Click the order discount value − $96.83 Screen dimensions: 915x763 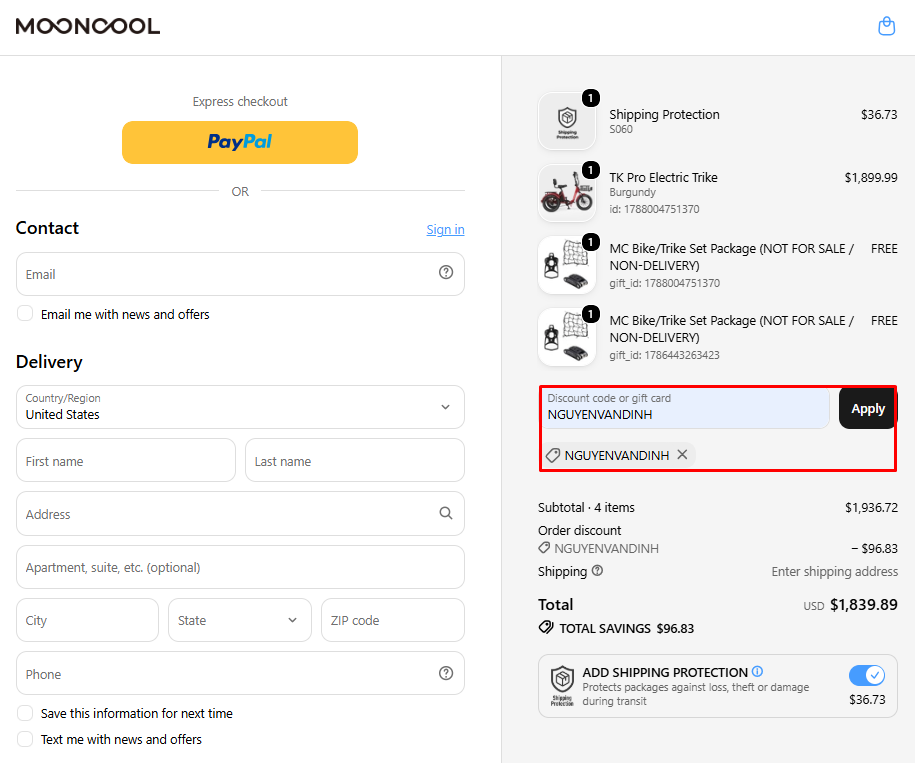(874, 548)
